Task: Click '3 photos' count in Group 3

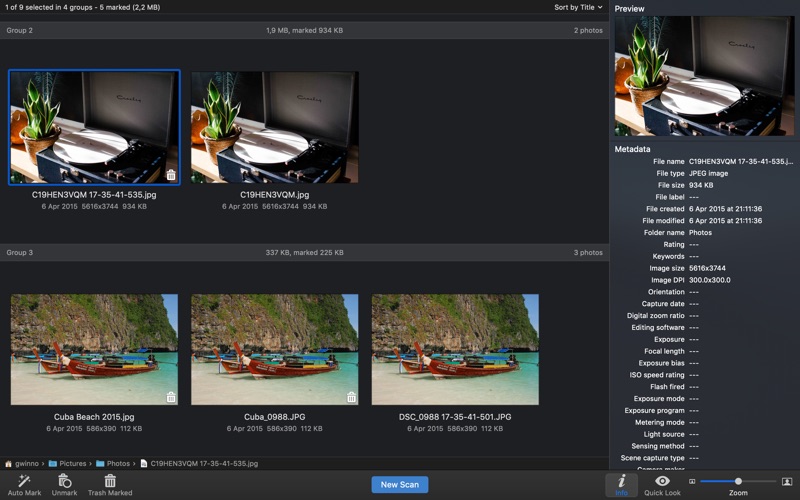Action: [588, 253]
